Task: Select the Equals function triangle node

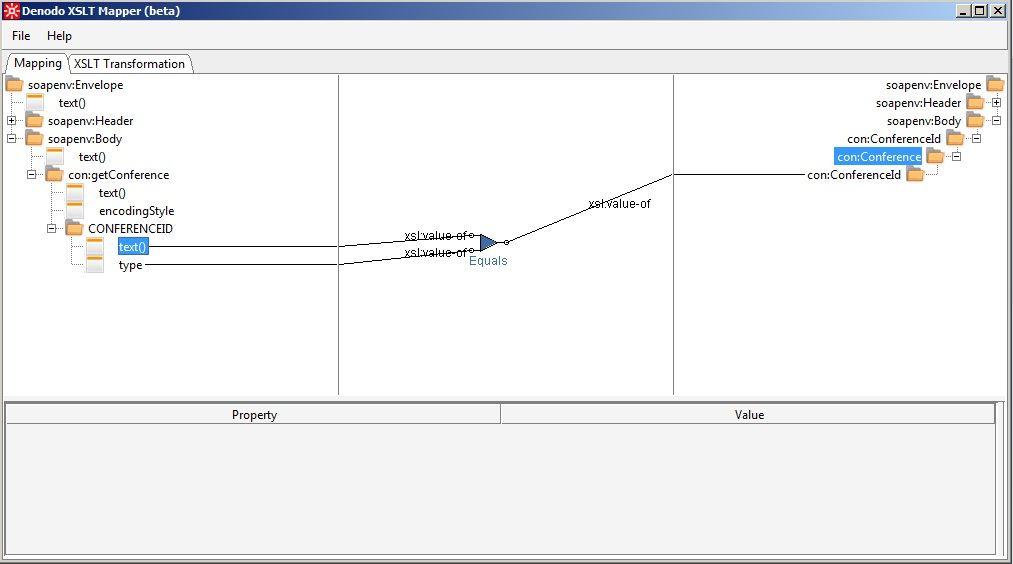Action: coord(488,243)
